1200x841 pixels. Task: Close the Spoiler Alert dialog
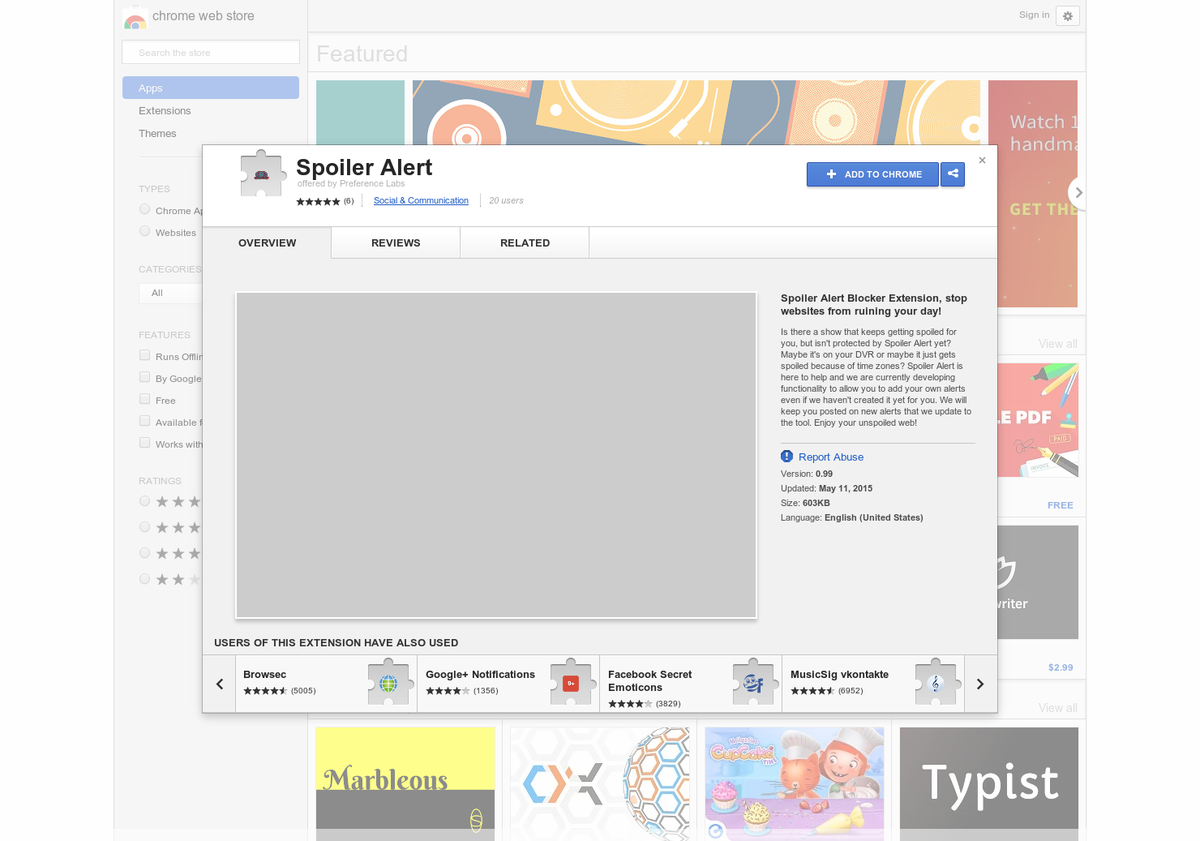click(982, 160)
